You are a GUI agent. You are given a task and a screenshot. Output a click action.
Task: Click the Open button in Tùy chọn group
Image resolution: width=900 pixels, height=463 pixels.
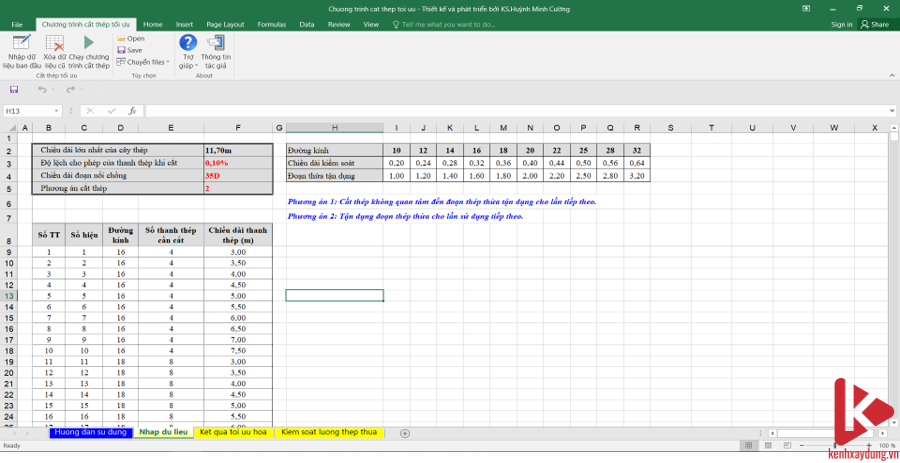130,39
